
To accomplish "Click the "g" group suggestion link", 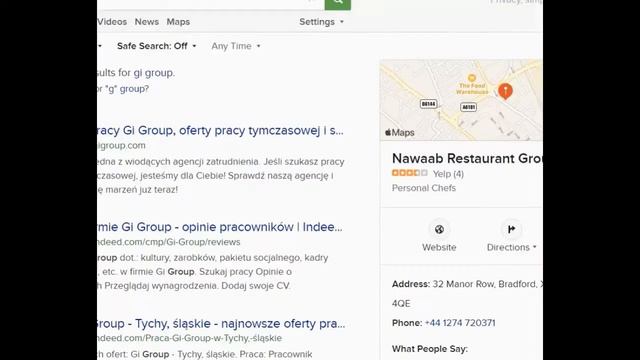I will coord(127,89).
